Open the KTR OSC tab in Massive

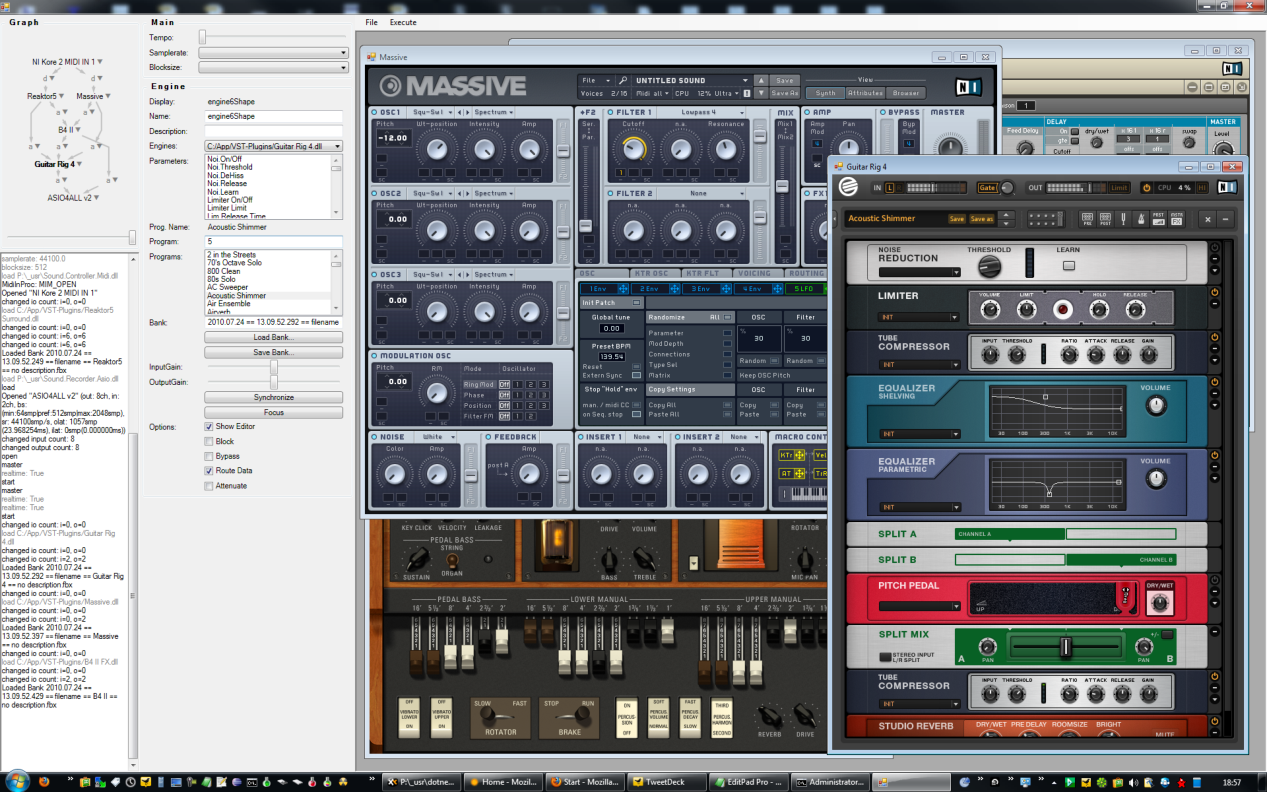[655, 272]
